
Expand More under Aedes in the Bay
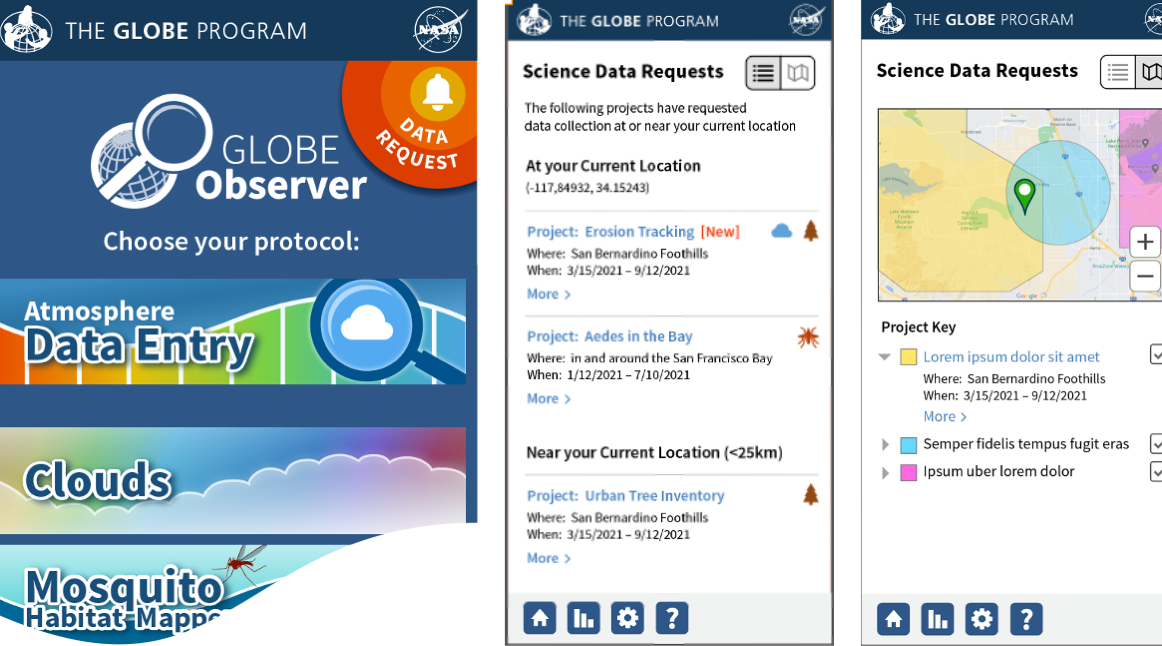[548, 399]
